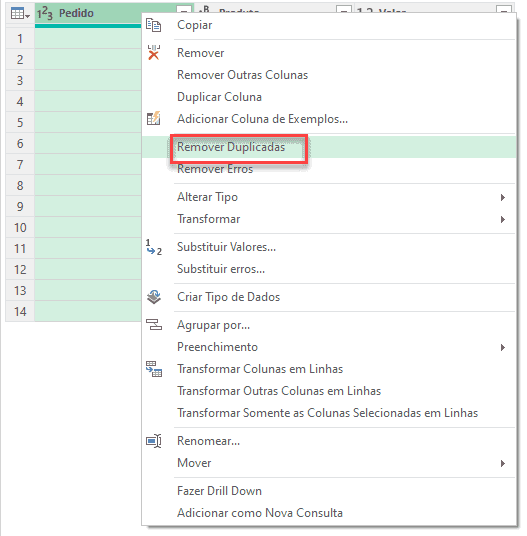Click the Criar Tipo de Dados icon

(154, 297)
